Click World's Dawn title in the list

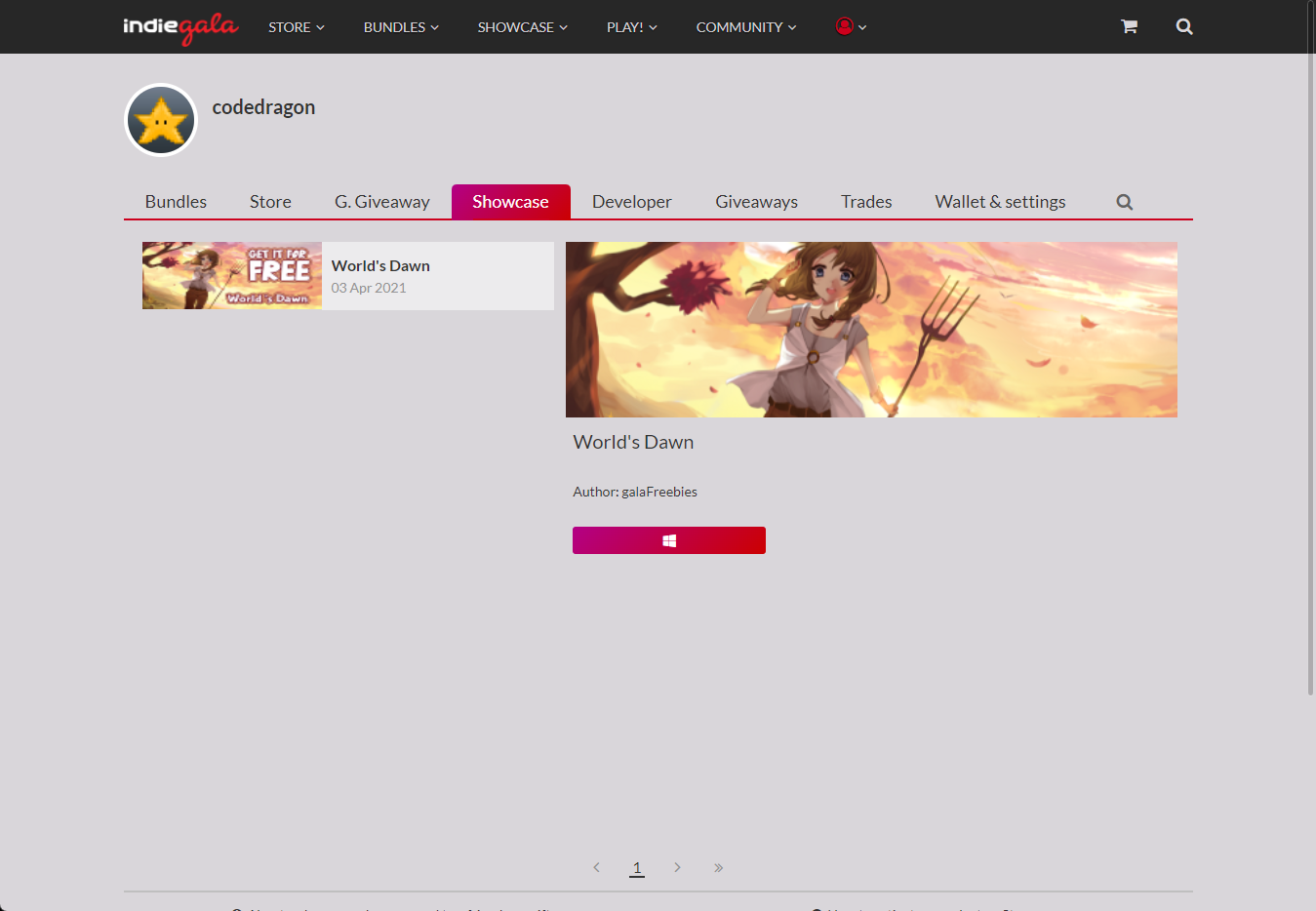pyautogui.click(x=380, y=265)
